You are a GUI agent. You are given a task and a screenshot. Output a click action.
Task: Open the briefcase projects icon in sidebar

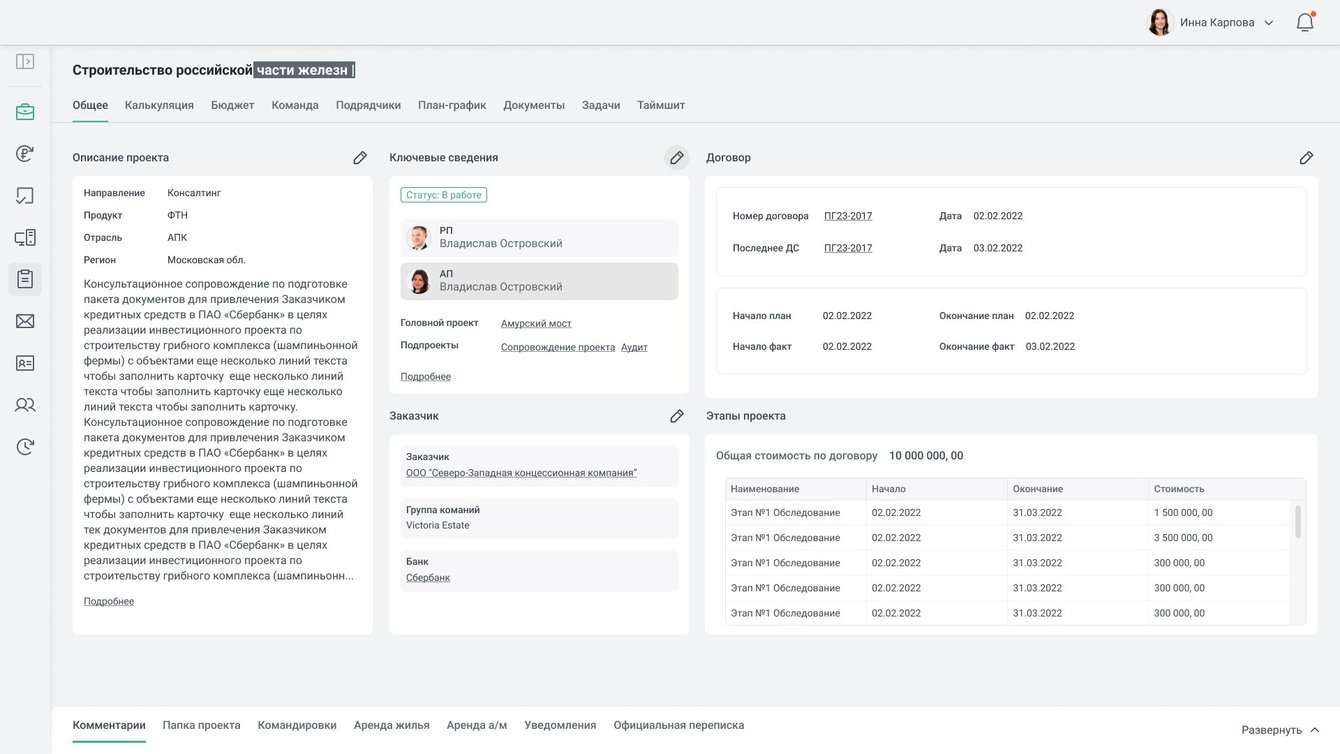point(25,112)
